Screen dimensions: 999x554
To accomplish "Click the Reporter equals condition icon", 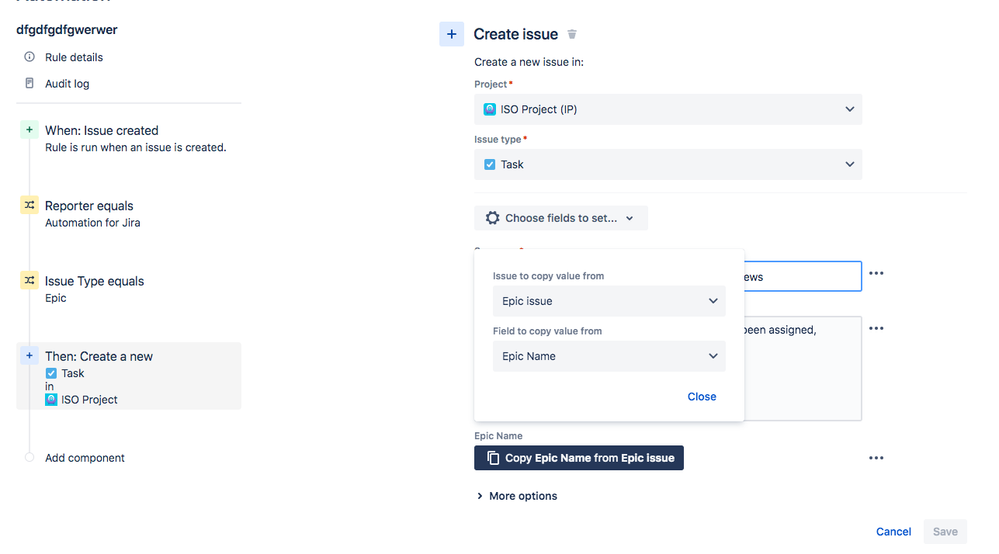I will pyautogui.click(x=29, y=205).
